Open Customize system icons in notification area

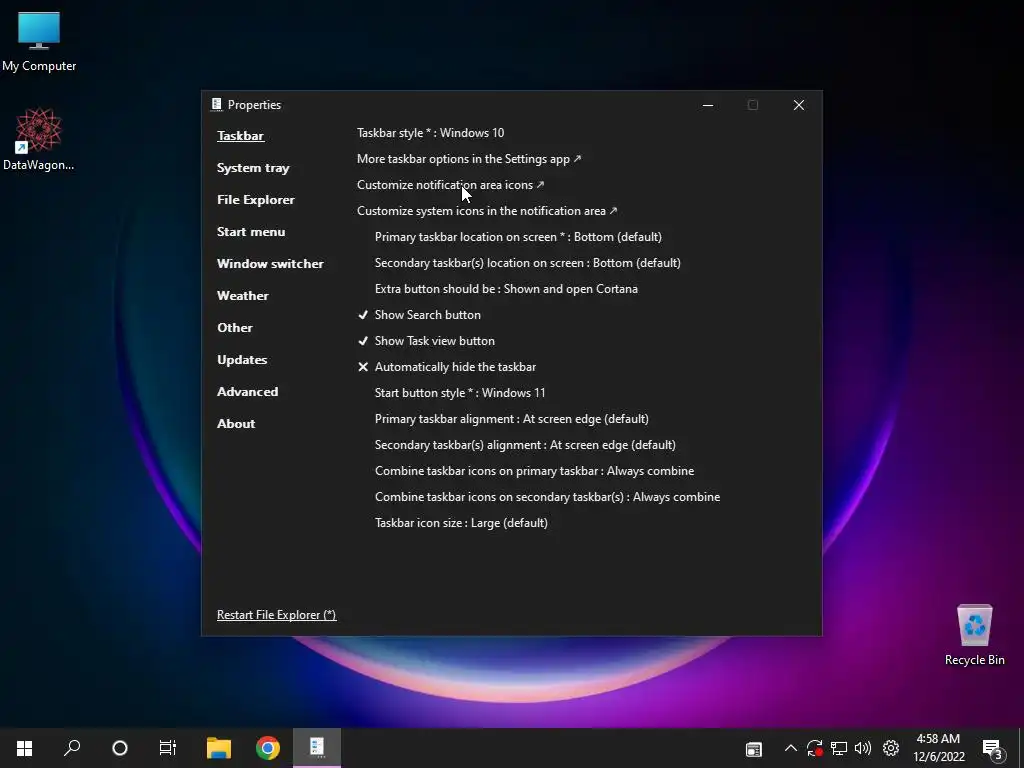pos(487,211)
